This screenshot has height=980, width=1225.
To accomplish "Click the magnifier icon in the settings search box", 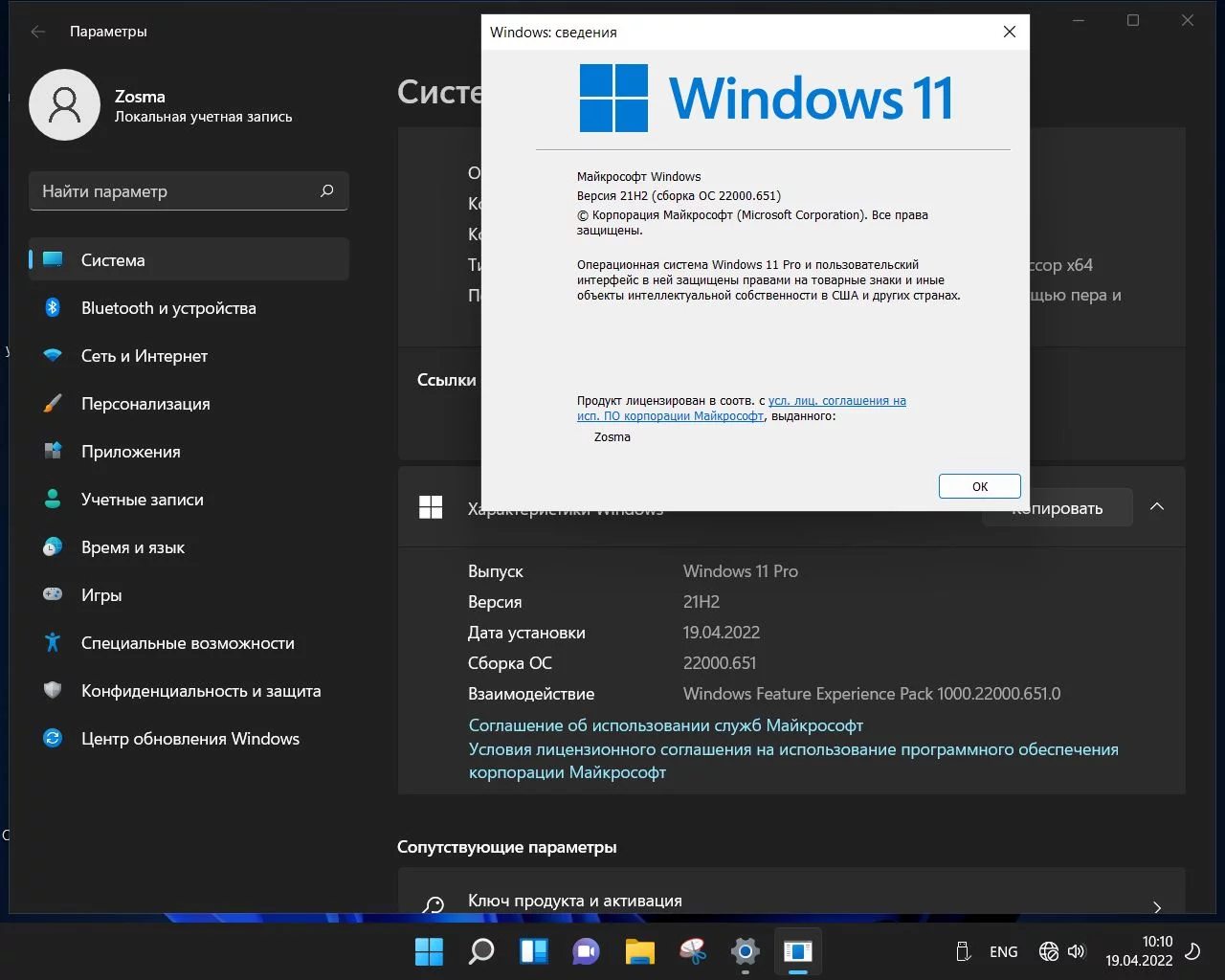I will [x=326, y=190].
